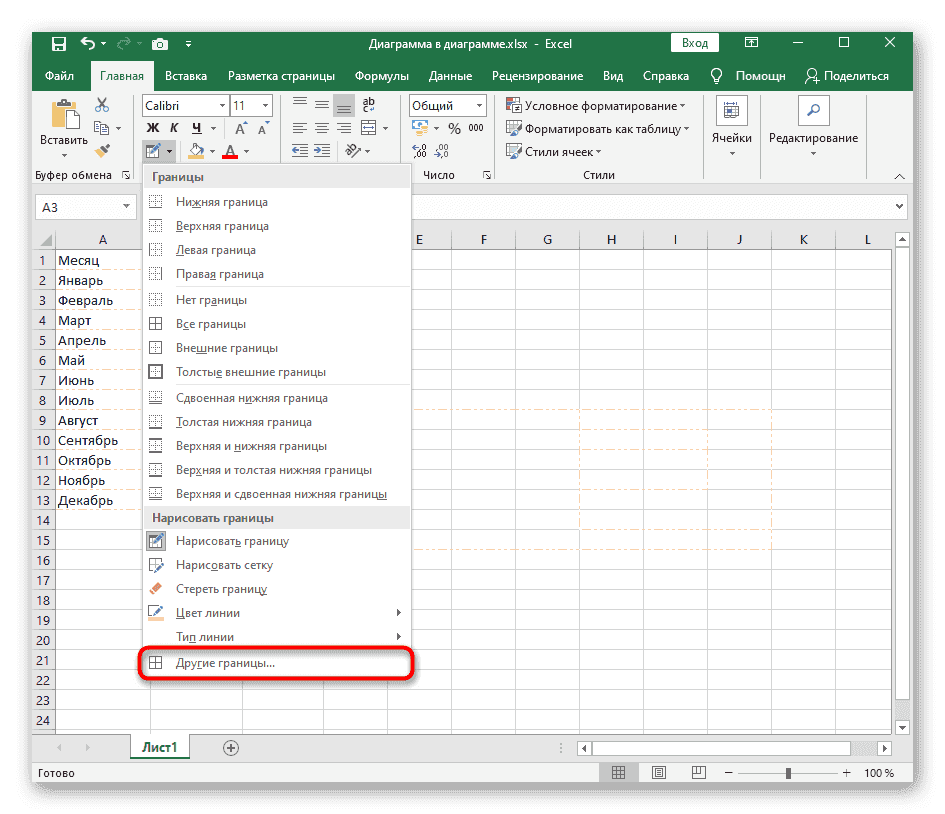Select the Format Painter brush icon

(x=101, y=150)
